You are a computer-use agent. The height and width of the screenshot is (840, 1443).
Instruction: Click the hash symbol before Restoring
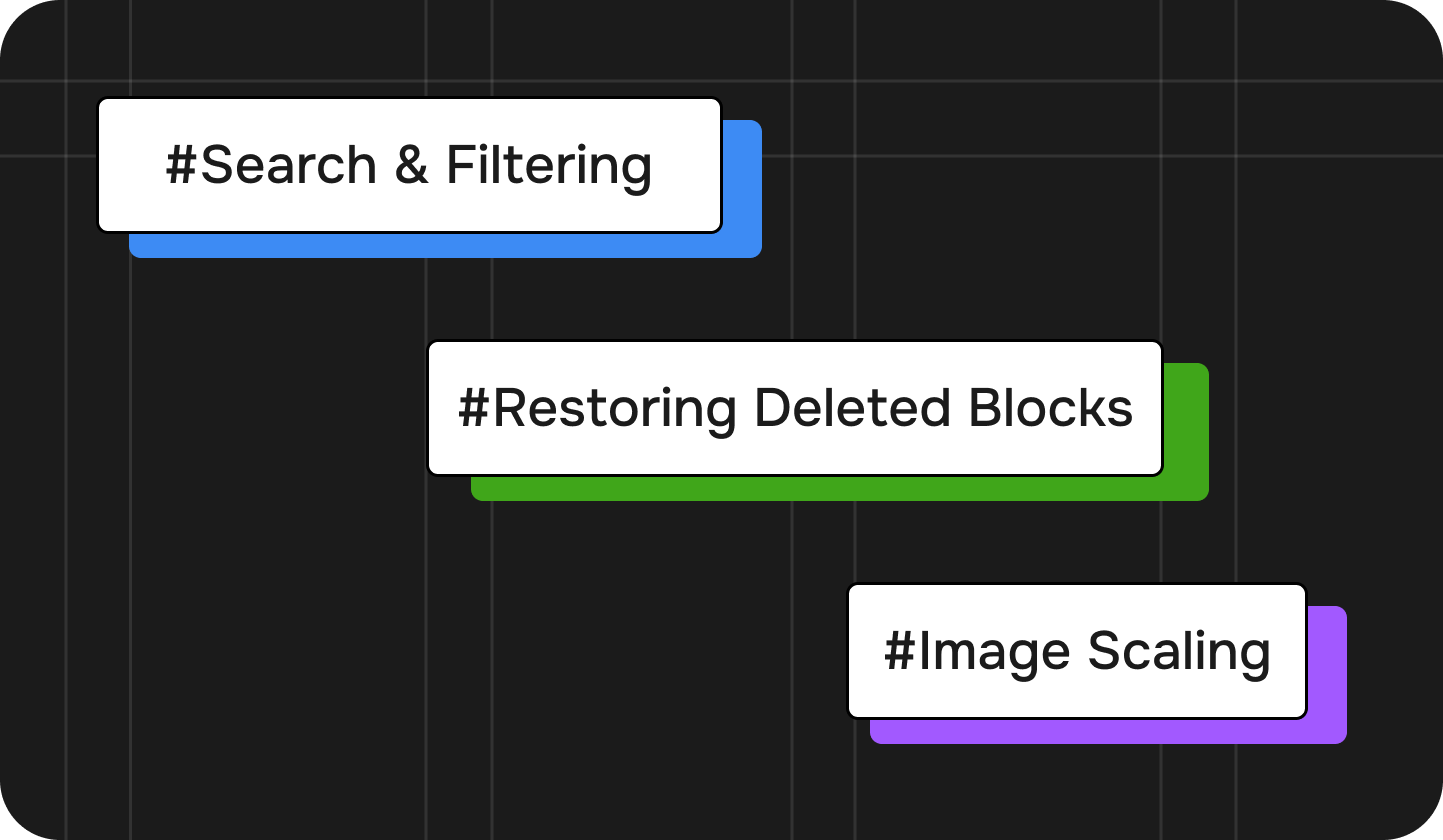[475, 408]
